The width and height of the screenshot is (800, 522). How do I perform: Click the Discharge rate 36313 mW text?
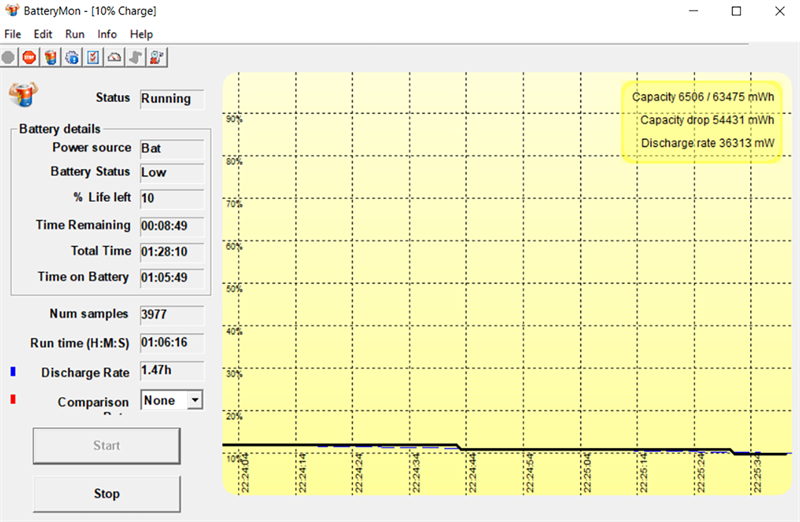[x=707, y=143]
